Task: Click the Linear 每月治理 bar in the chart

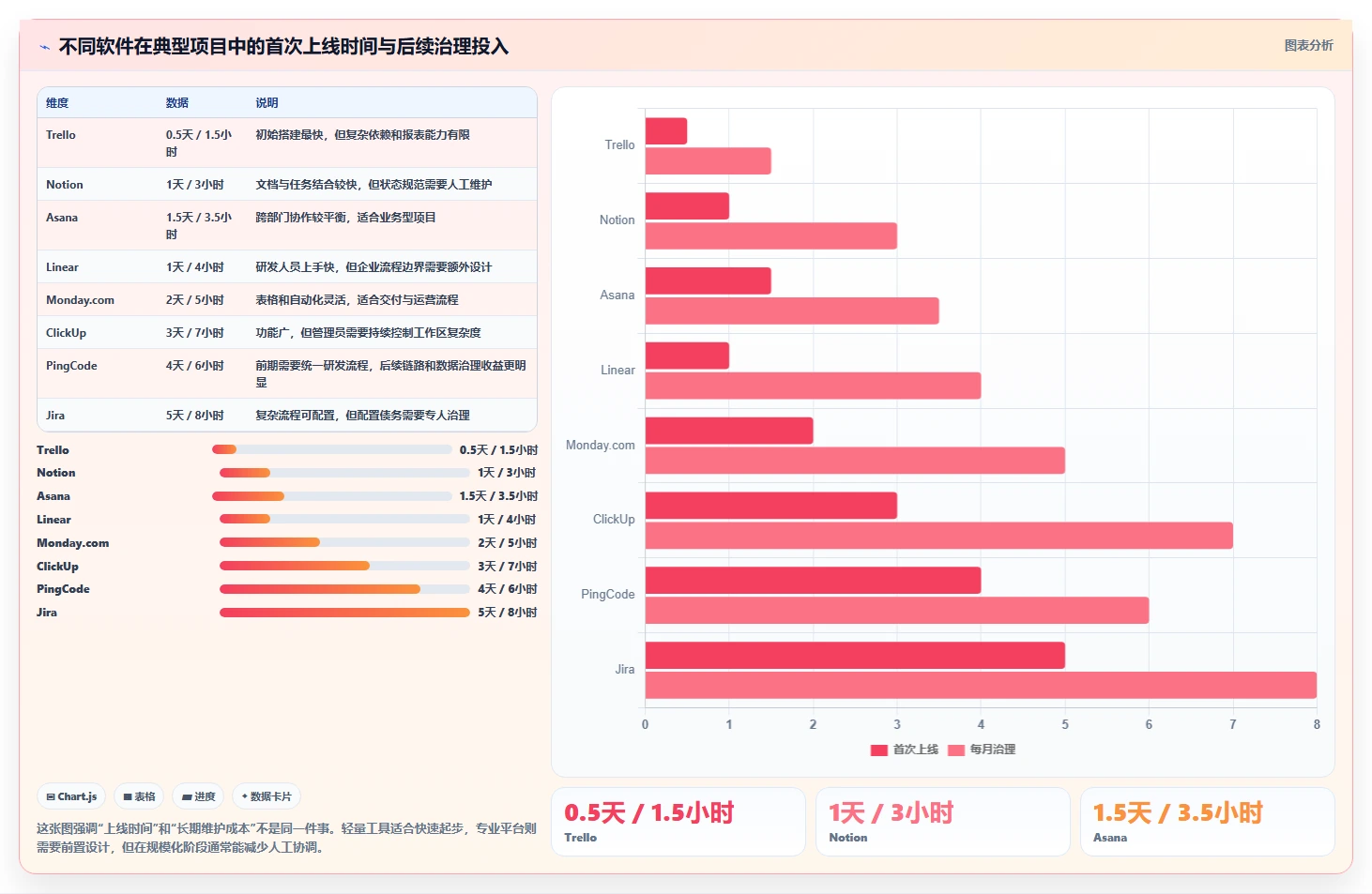Action: [x=813, y=386]
